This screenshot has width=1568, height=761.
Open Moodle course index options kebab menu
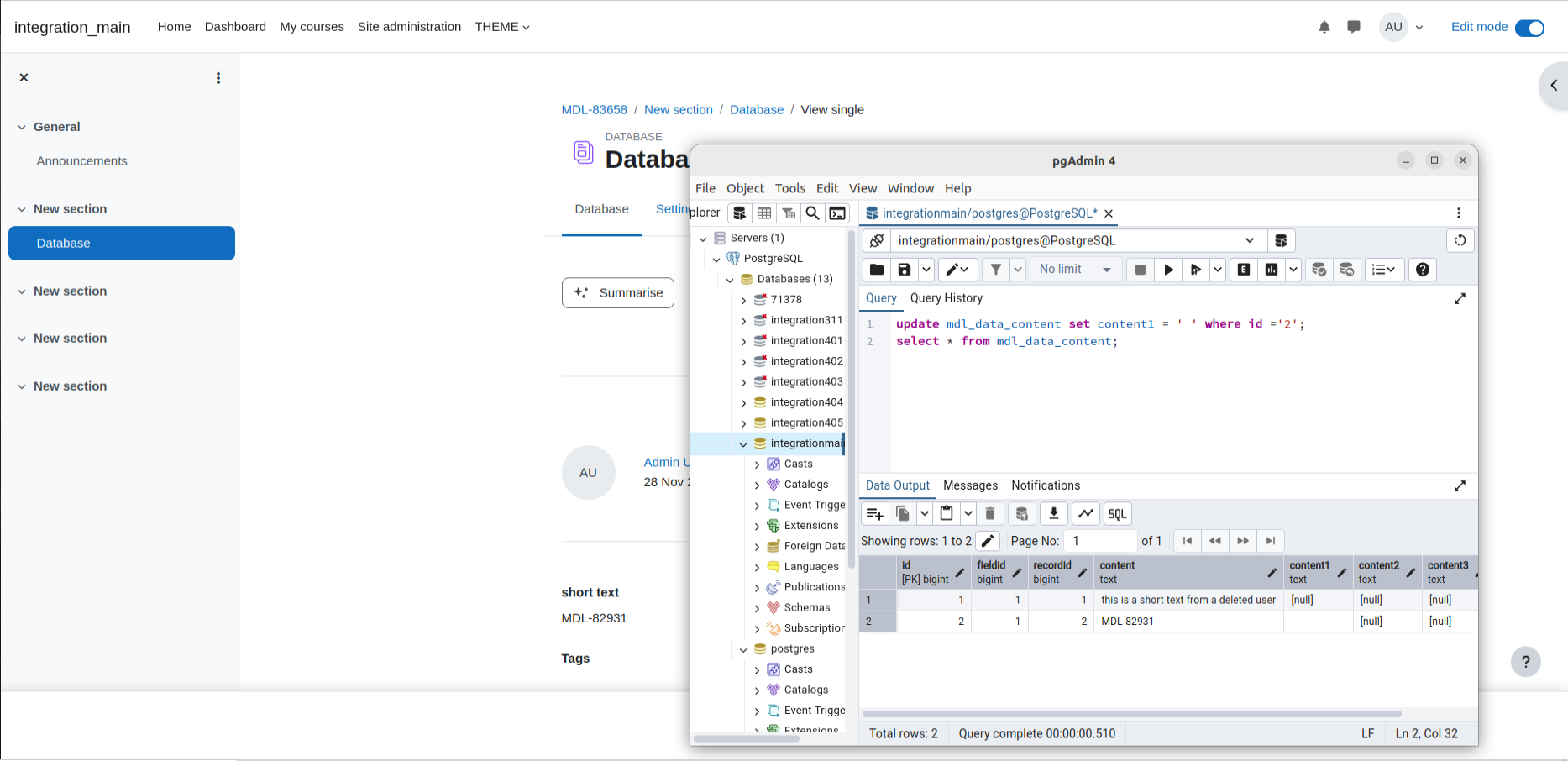pyautogui.click(x=218, y=78)
